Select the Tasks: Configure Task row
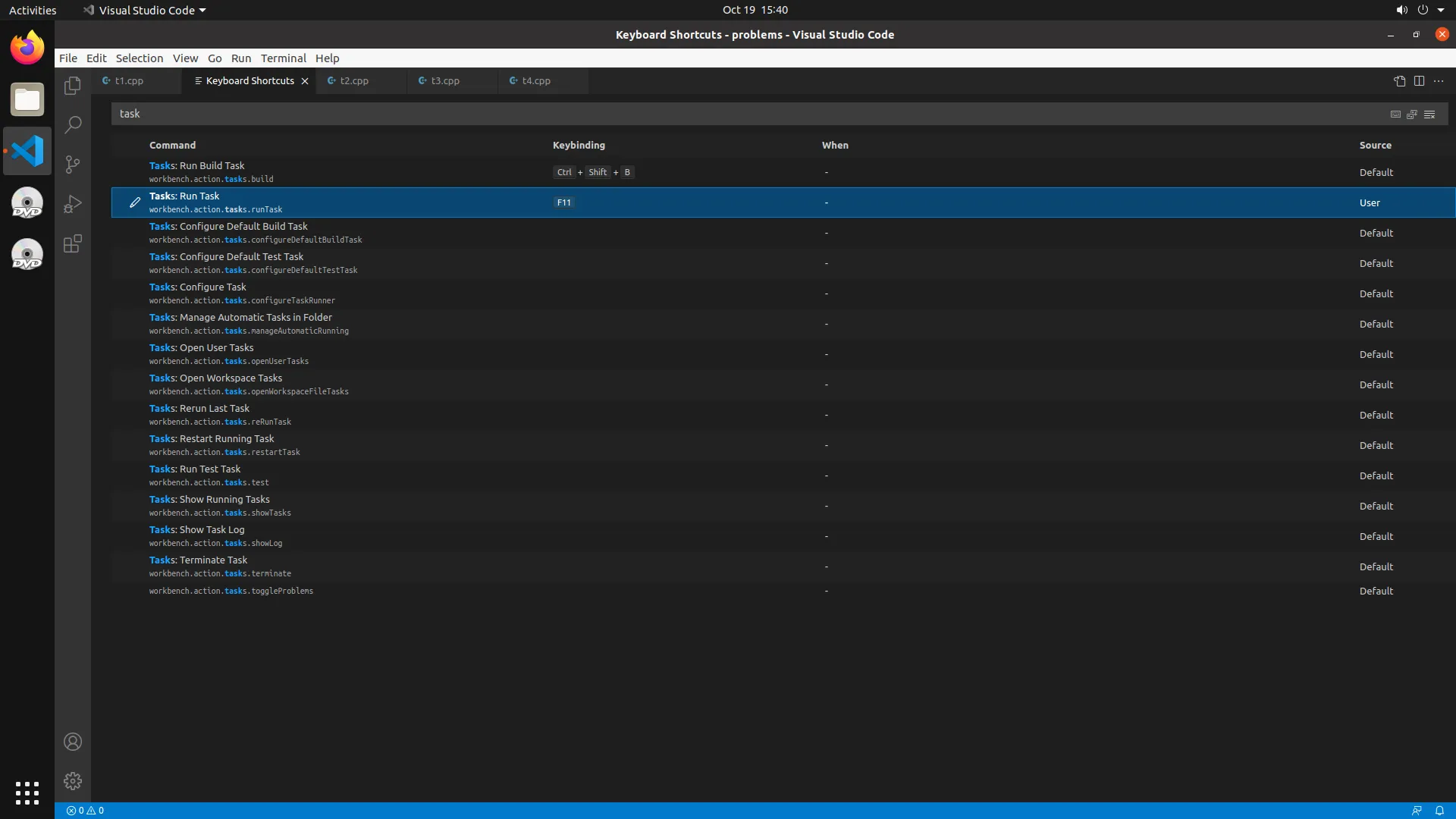The height and width of the screenshot is (819, 1456). 783,293
